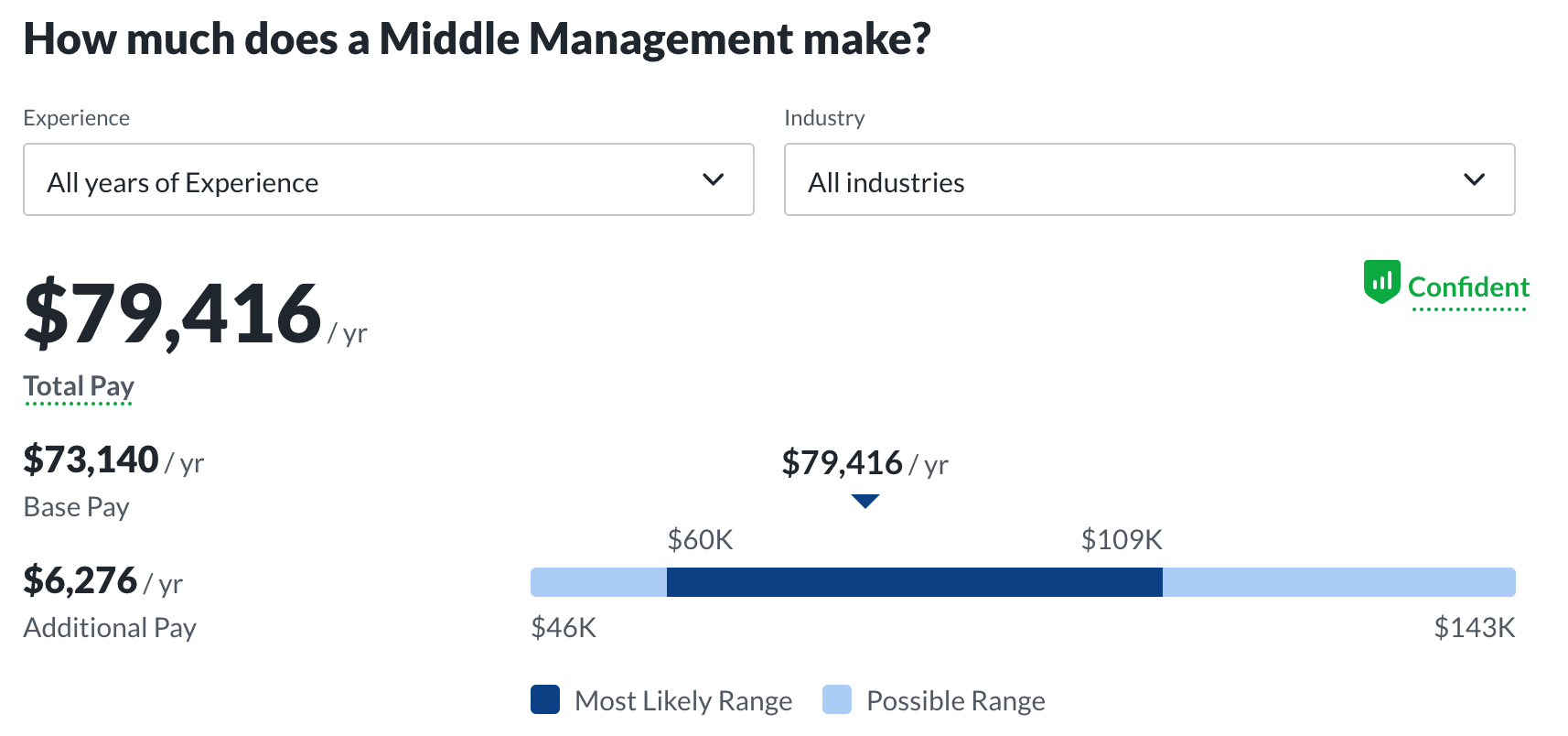Select the Possible Range legend square
Image resolution: width=1568 pixels, height=736 pixels.
pos(838,699)
